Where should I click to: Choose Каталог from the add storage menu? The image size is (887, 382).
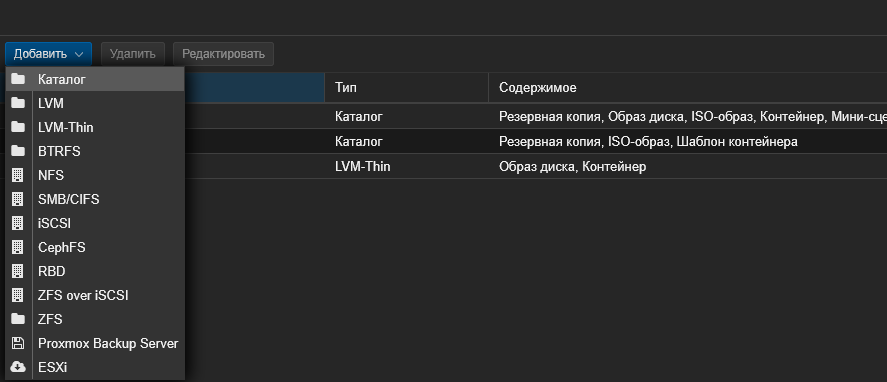[x=95, y=79]
